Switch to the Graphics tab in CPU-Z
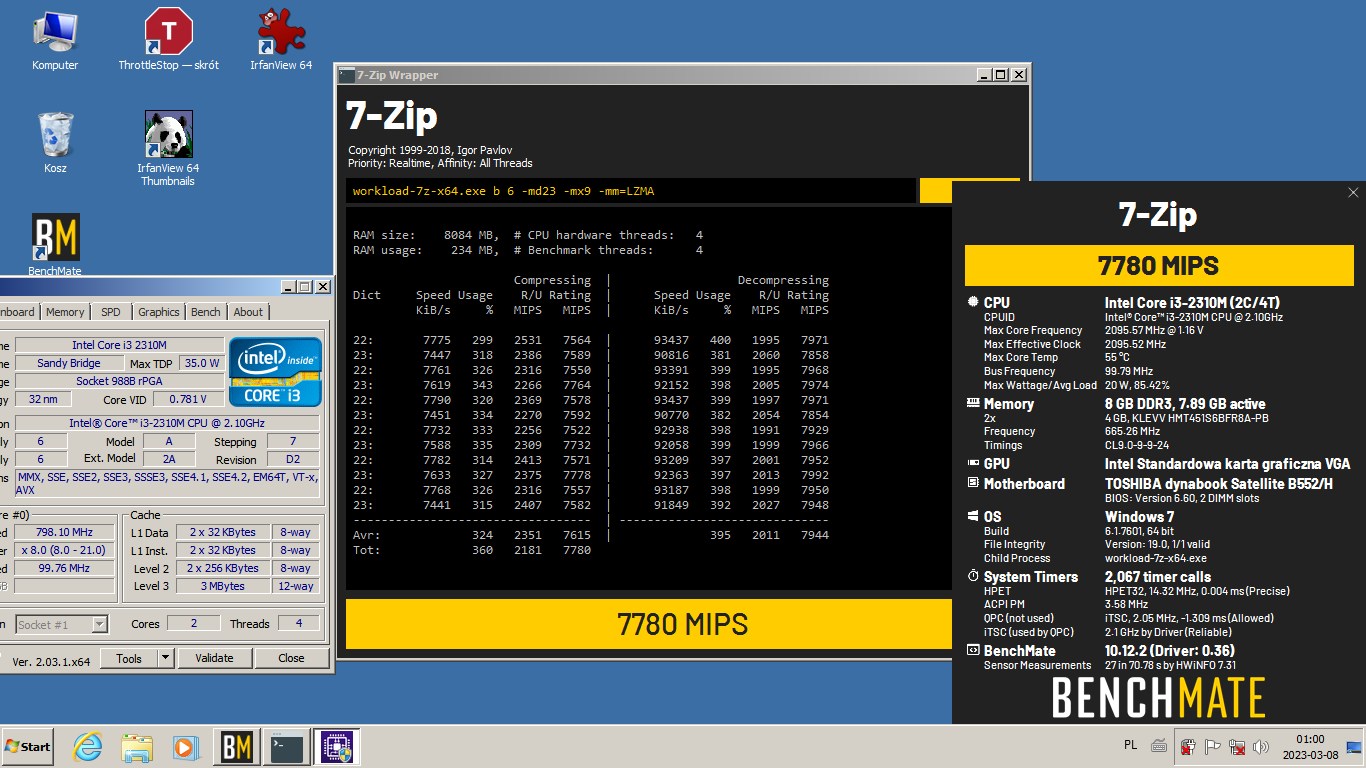This screenshot has height=768, width=1366. (x=159, y=312)
